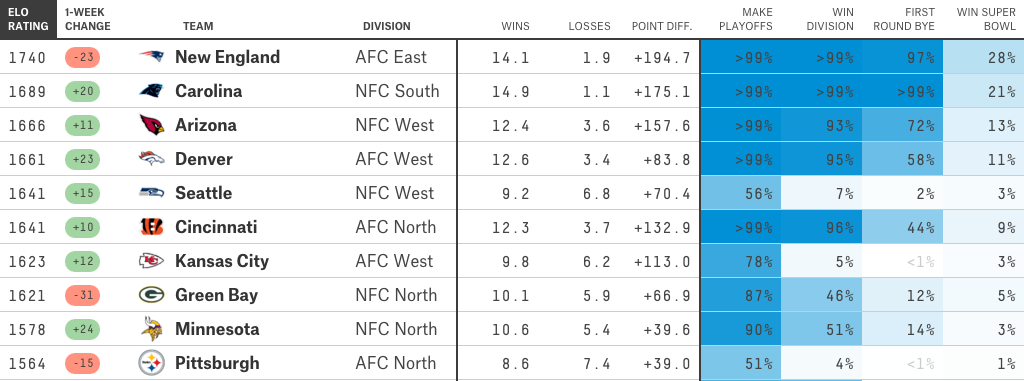Click New England's -23 change badge

[x=82, y=57]
